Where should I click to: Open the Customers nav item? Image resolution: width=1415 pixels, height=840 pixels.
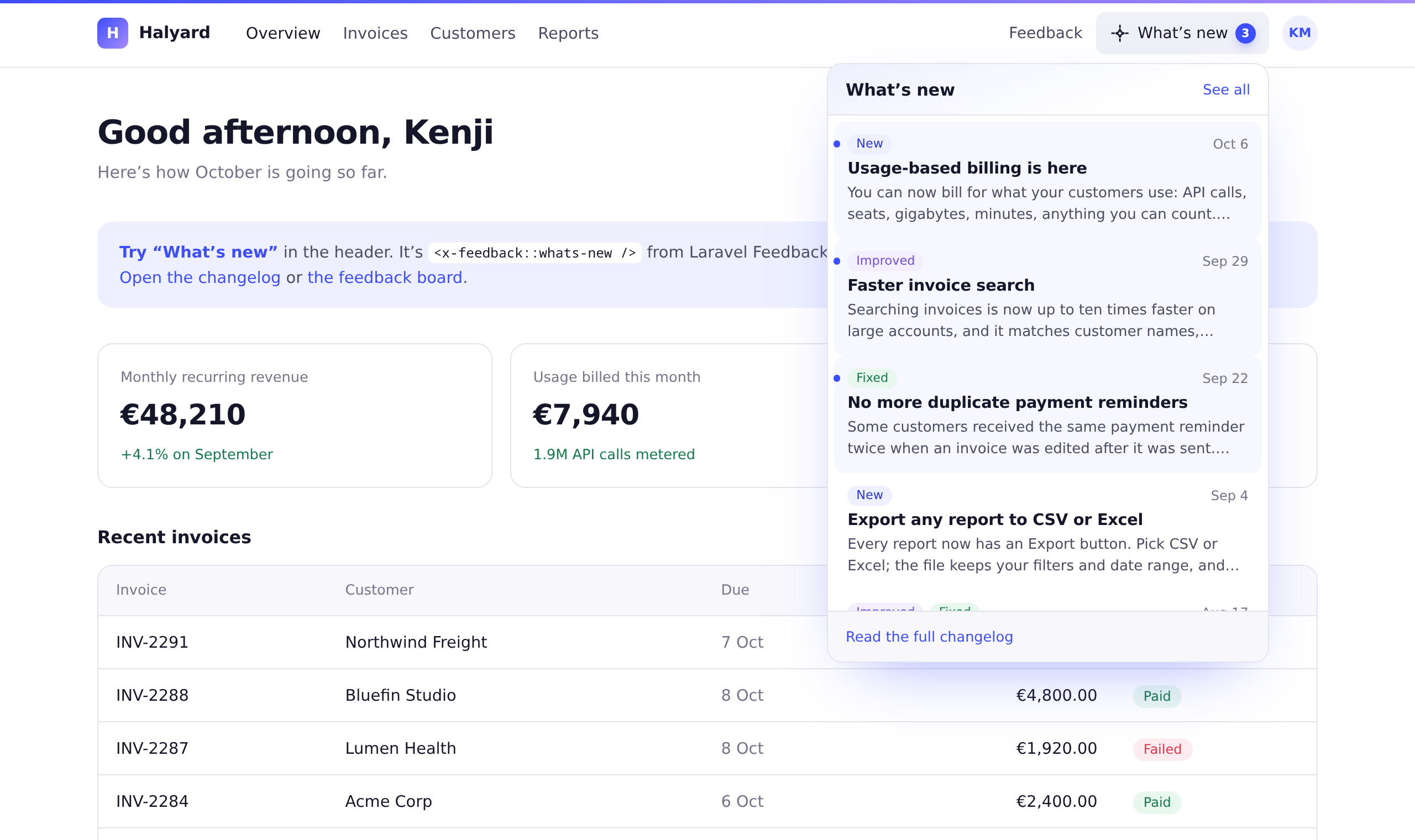(x=473, y=33)
